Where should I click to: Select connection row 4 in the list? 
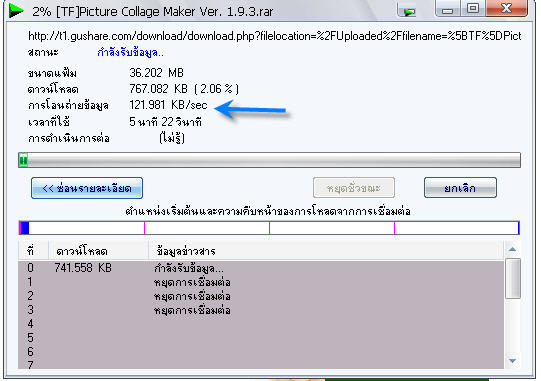pos(261,324)
